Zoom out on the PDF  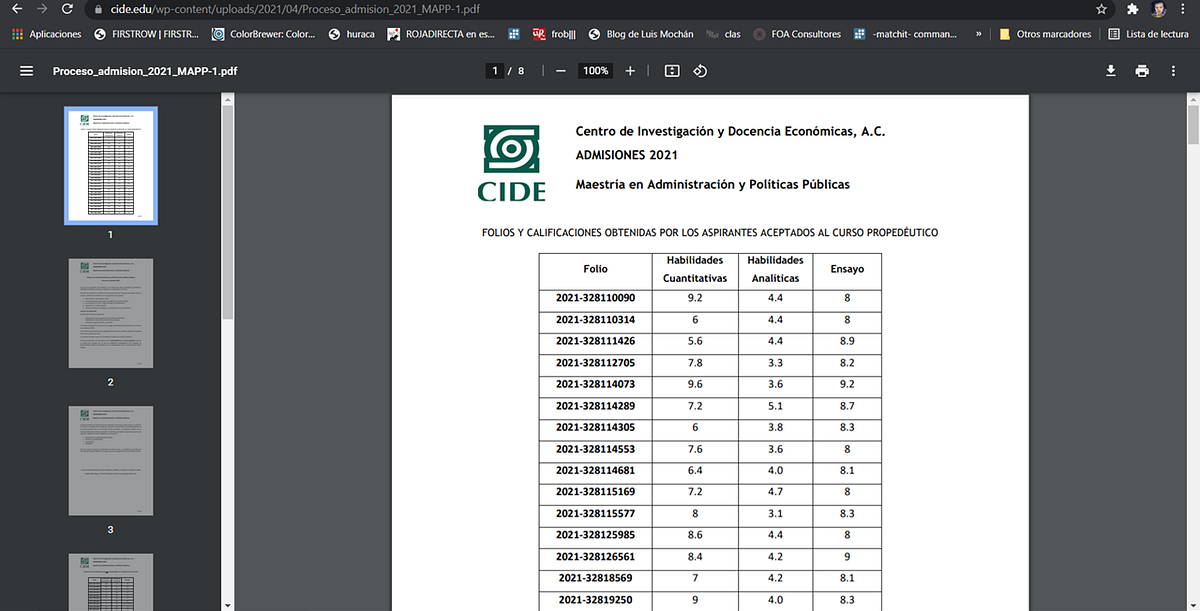(x=562, y=71)
